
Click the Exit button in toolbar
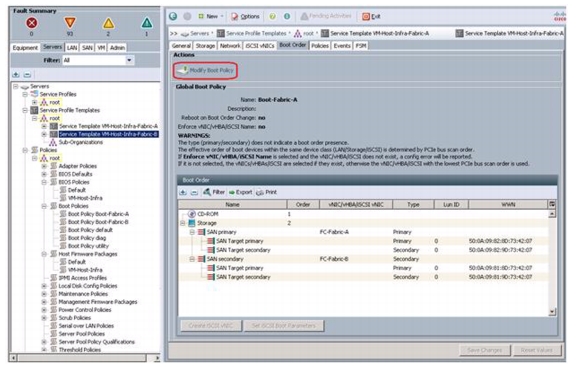[x=371, y=16]
